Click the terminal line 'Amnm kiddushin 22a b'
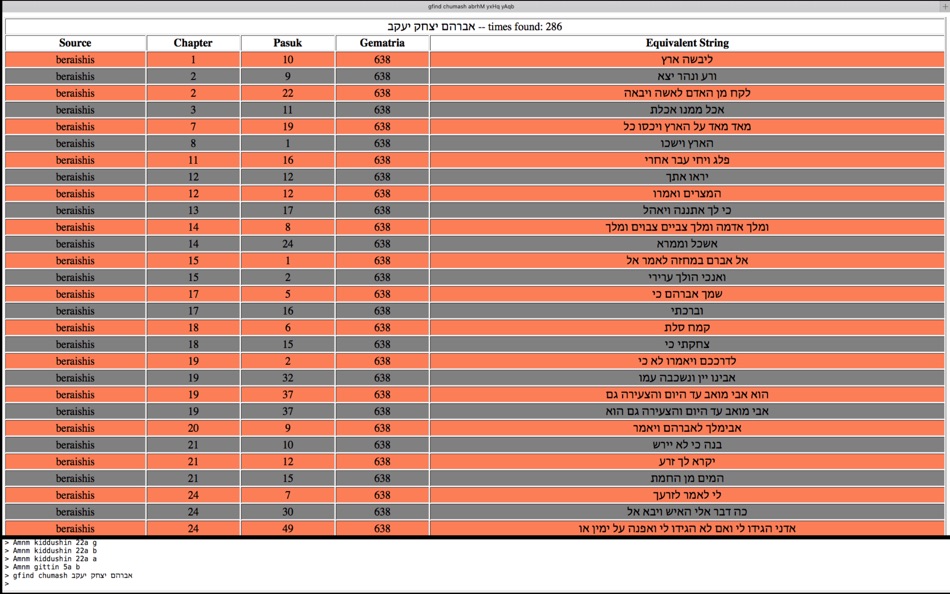This screenshot has height=594, width=950. [55, 551]
